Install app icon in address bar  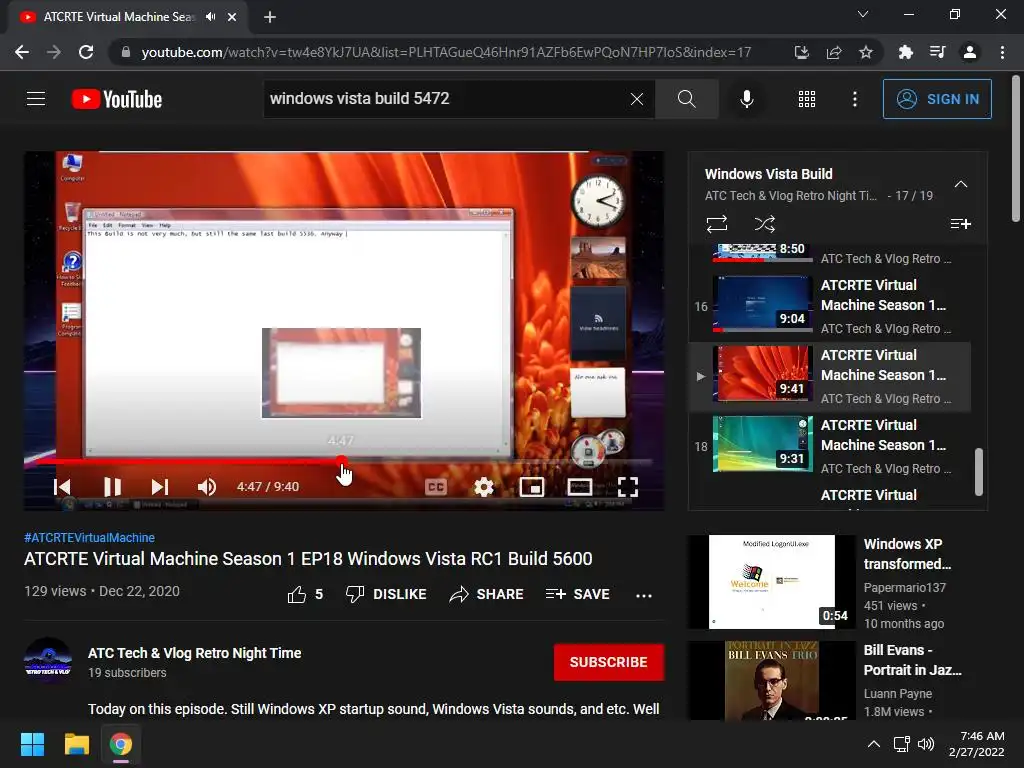801,52
